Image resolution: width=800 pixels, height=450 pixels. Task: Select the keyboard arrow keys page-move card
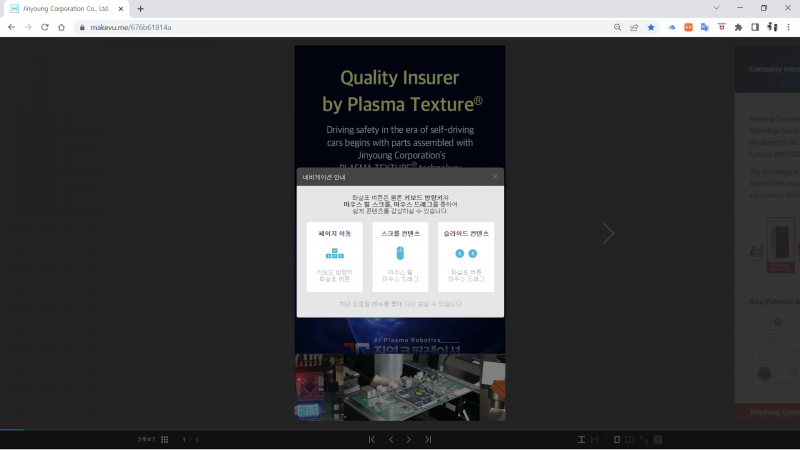point(335,257)
